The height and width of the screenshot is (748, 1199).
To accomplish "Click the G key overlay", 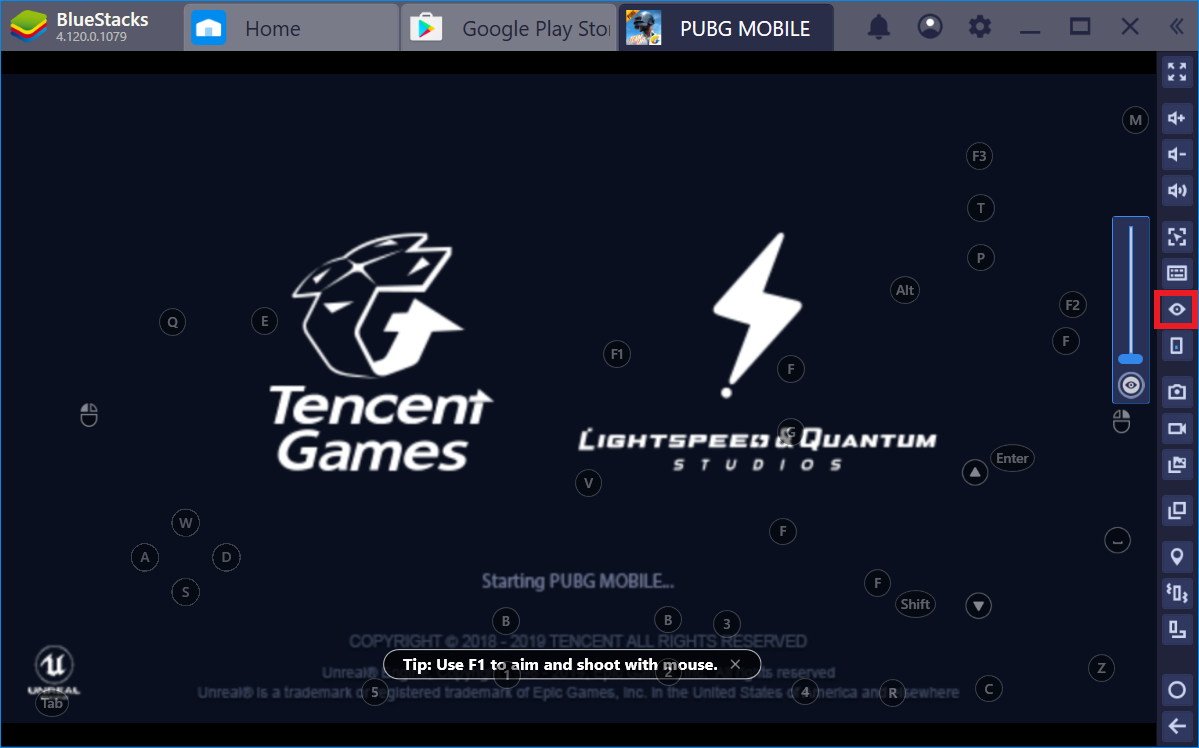I will pyautogui.click(x=790, y=432).
